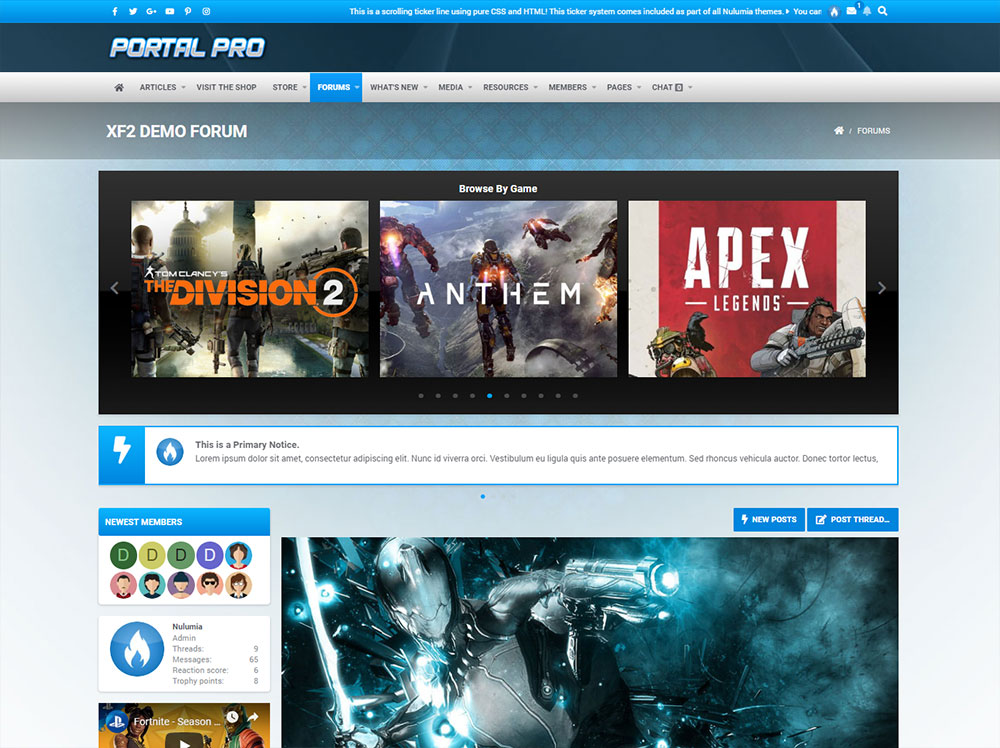
Task: Expand the What's New dropdown arrow
Action: (x=425, y=88)
